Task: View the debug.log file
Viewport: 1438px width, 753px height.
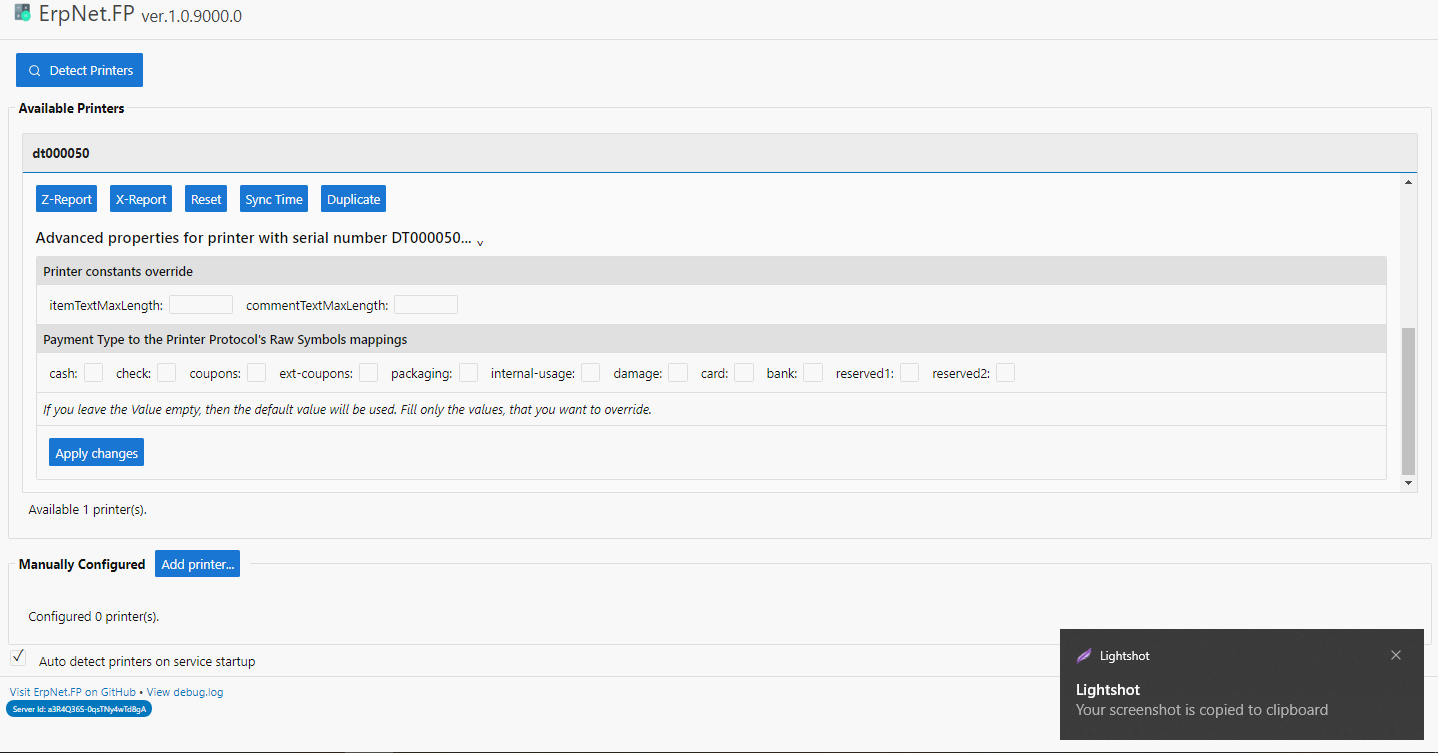Action: 185,691
